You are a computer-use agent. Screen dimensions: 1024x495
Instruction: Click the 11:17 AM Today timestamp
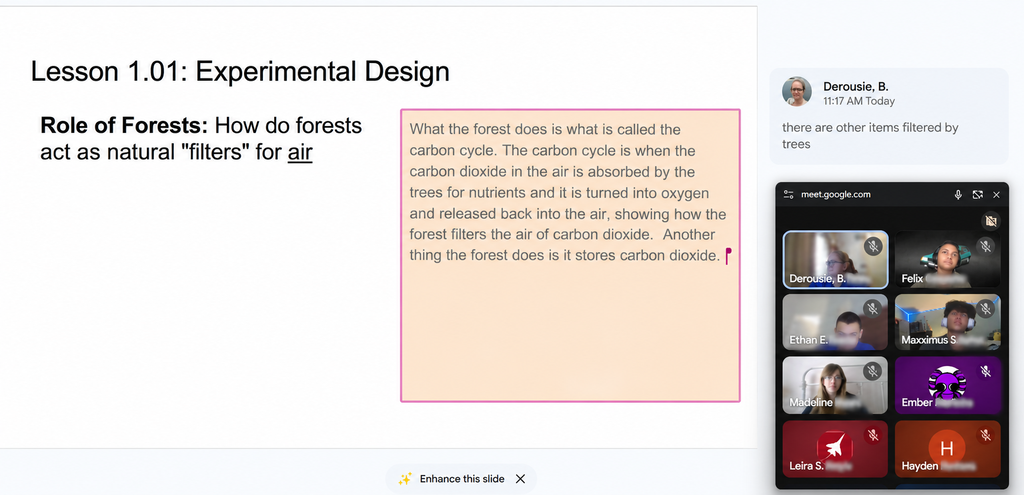(859, 101)
